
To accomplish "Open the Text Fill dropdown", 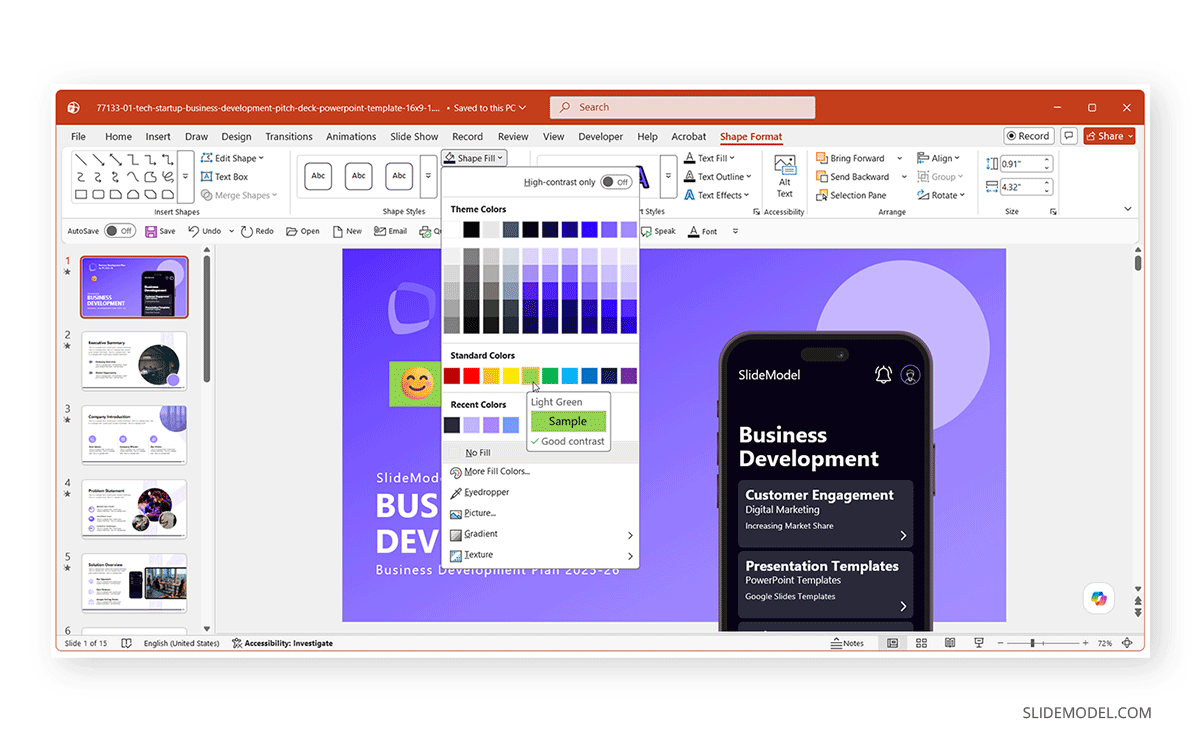I will (709, 158).
